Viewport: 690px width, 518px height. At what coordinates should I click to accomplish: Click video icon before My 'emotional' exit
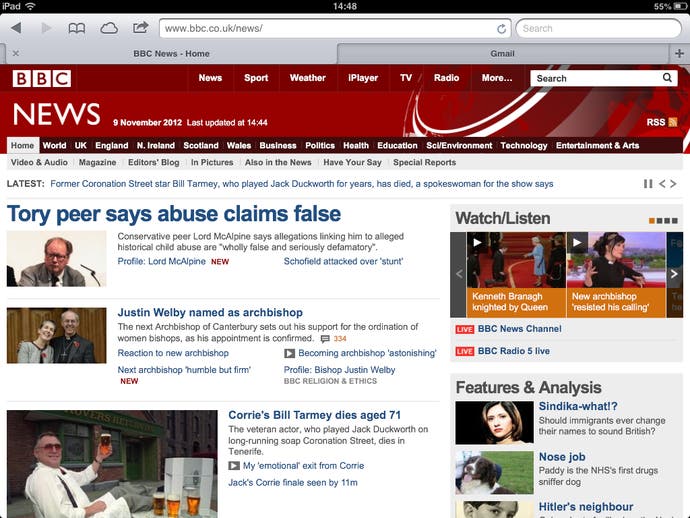coord(234,466)
